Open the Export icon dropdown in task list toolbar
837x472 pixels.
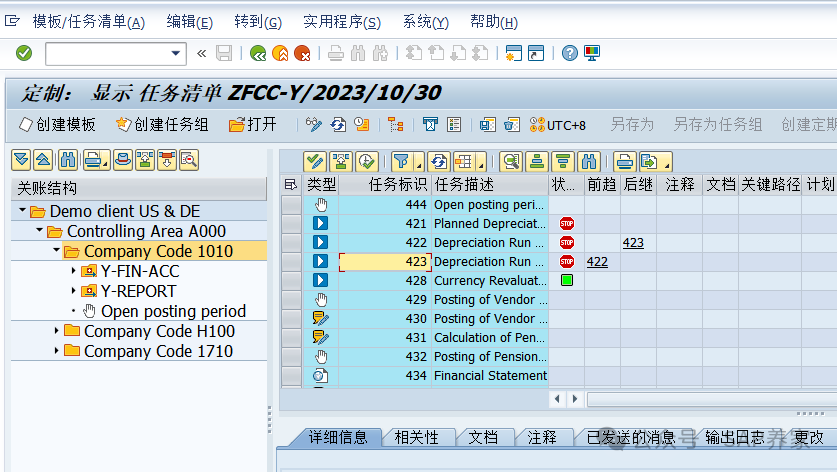click(667, 167)
